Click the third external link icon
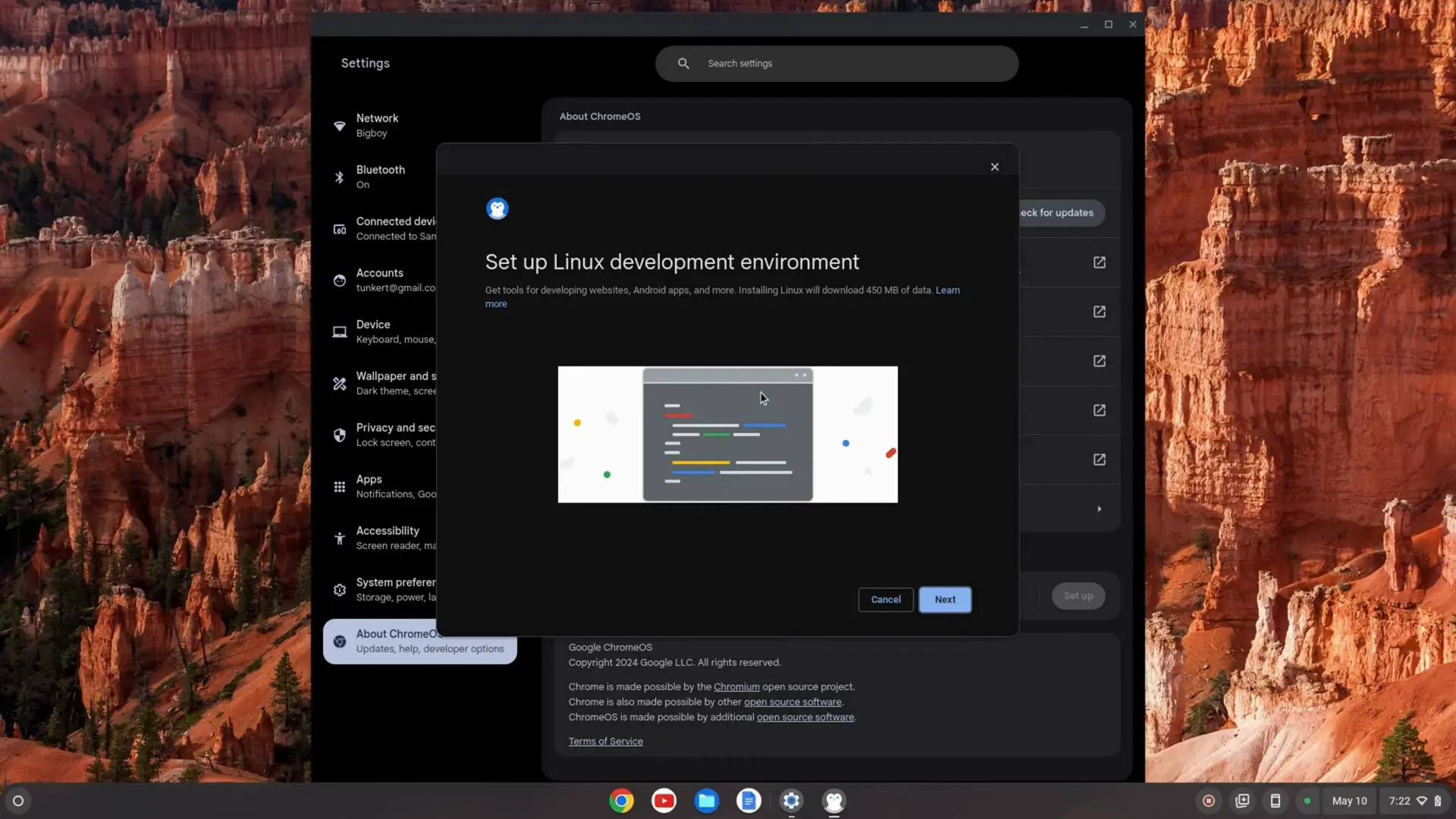Image resolution: width=1456 pixels, height=819 pixels. [x=1100, y=361]
